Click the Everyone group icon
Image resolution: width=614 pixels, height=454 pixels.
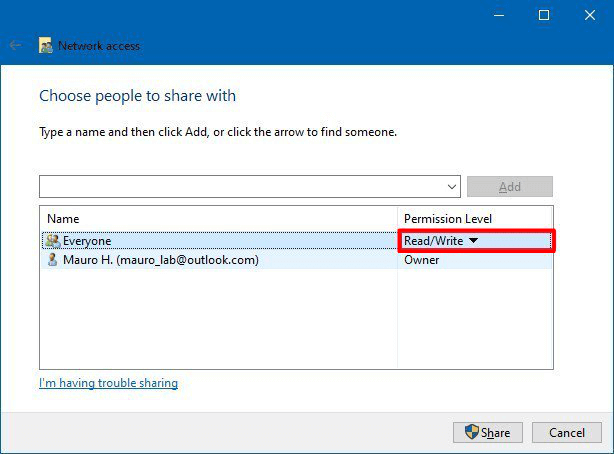pyautogui.click(x=52, y=241)
